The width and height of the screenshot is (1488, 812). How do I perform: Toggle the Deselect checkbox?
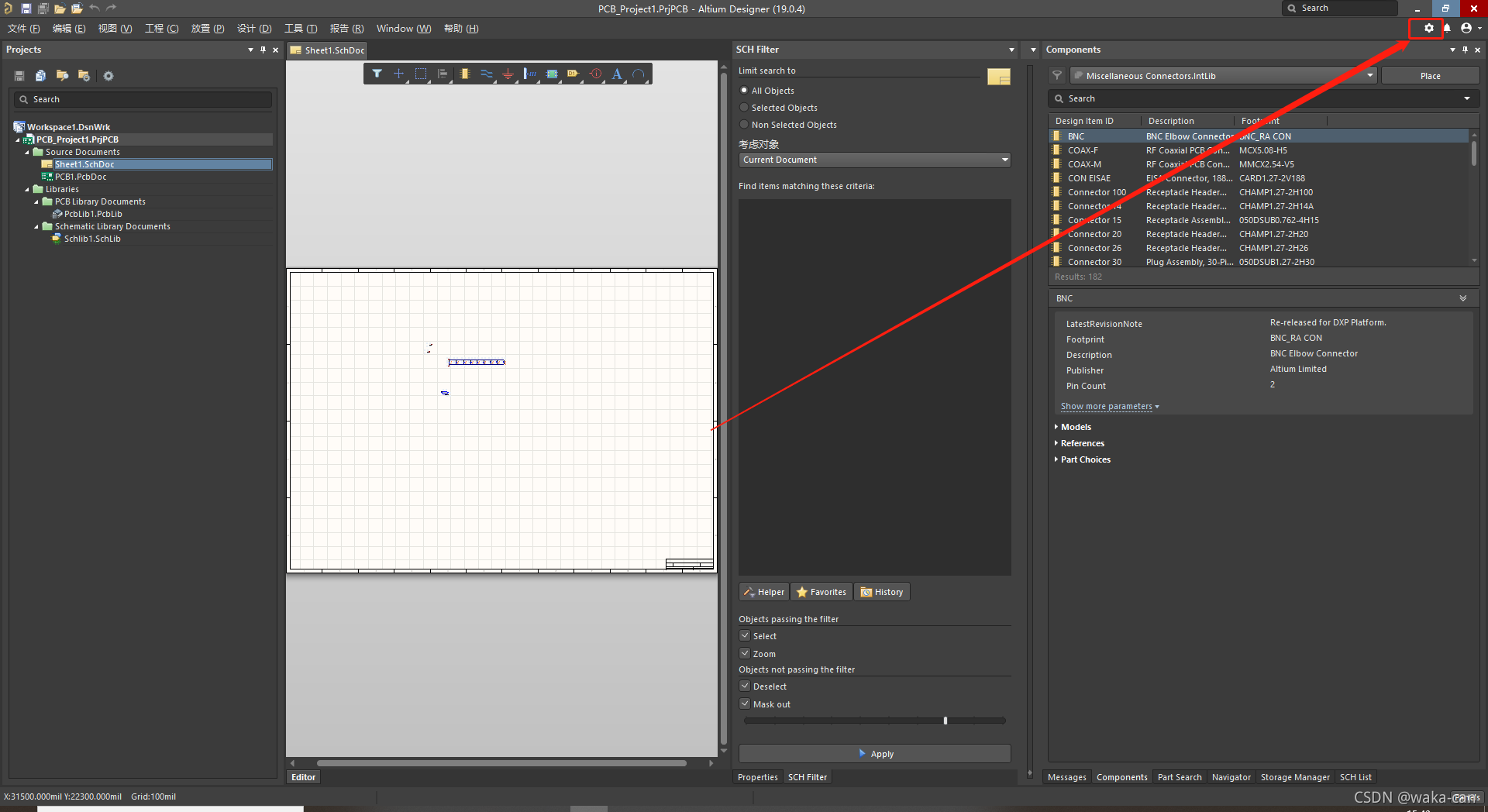[745, 686]
